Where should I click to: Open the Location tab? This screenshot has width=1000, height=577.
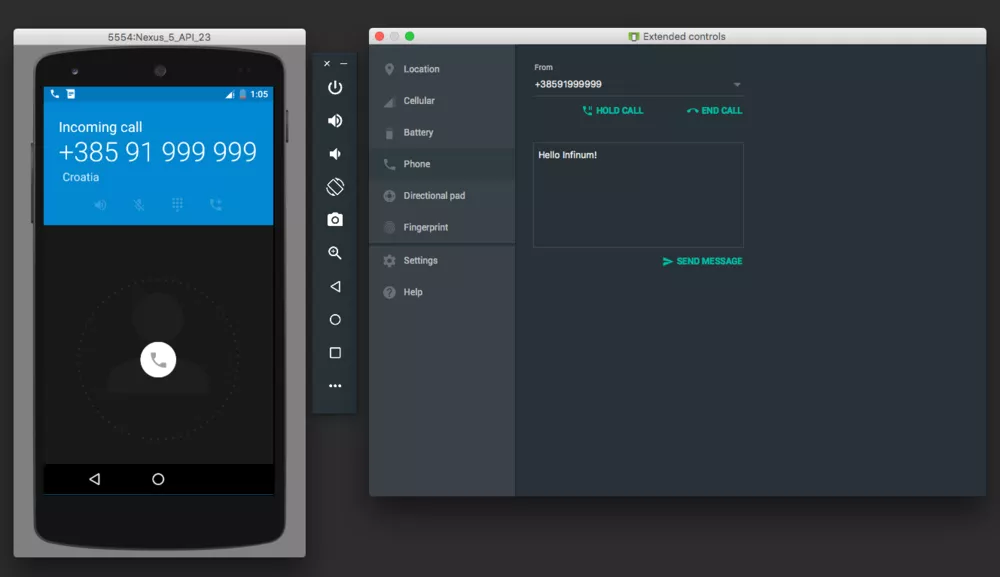(421, 69)
